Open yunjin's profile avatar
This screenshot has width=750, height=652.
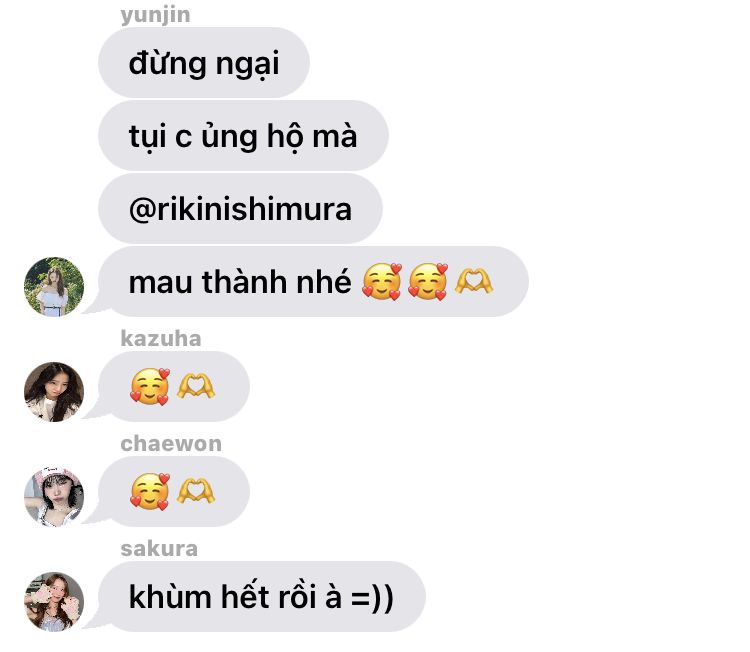(54, 287)
